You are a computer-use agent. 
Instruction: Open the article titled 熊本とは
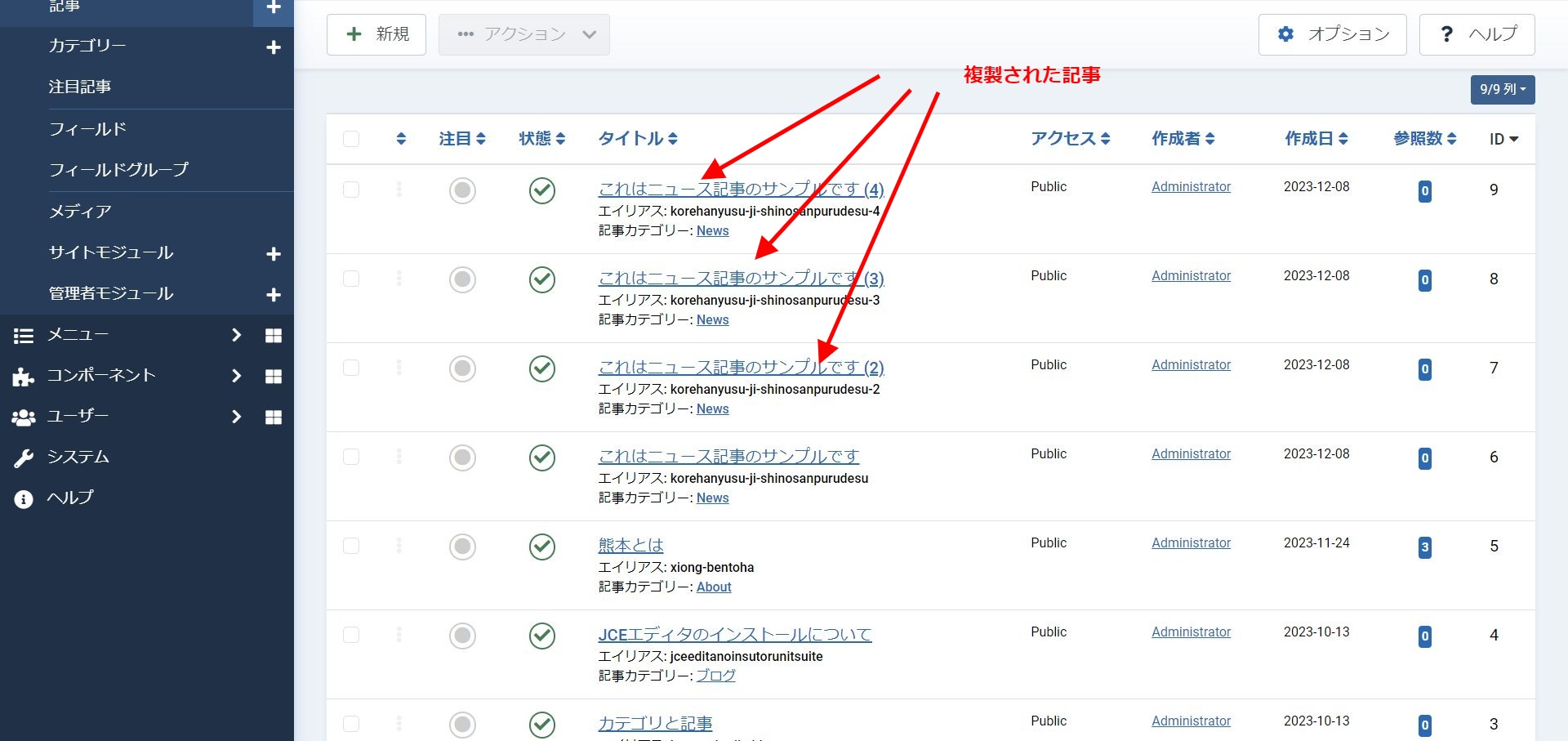pos(630,545)
